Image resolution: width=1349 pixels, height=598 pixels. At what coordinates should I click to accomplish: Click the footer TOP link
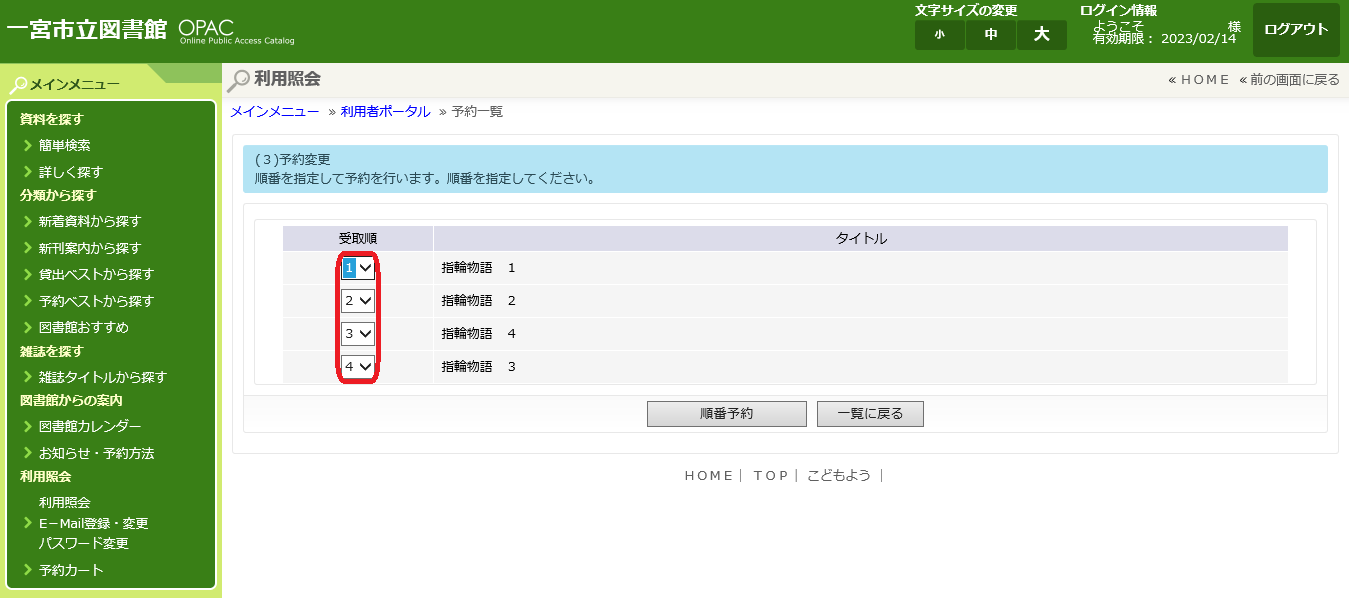click(x=771, y=476)
